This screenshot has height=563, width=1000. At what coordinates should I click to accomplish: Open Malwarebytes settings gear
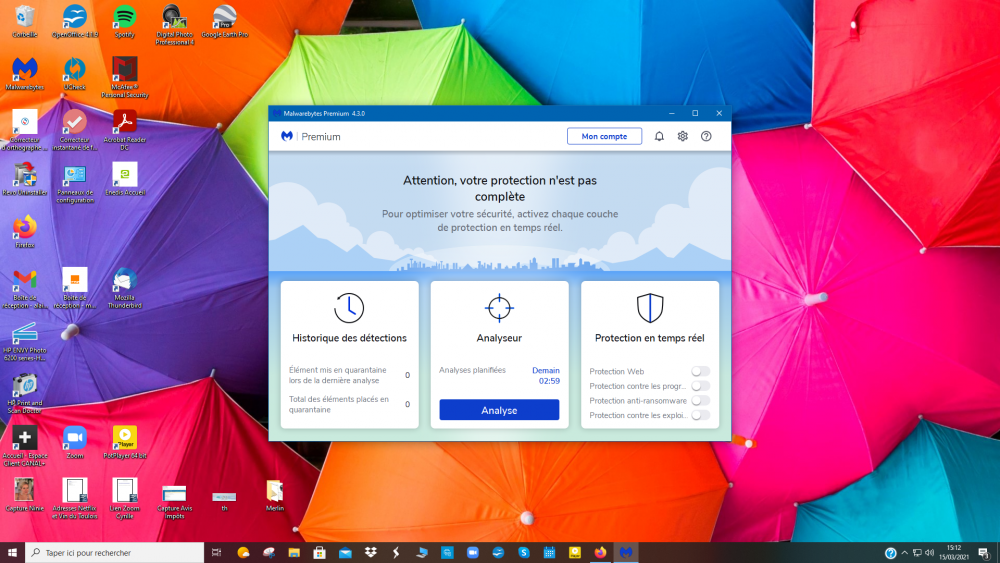[x=682, y=136]
